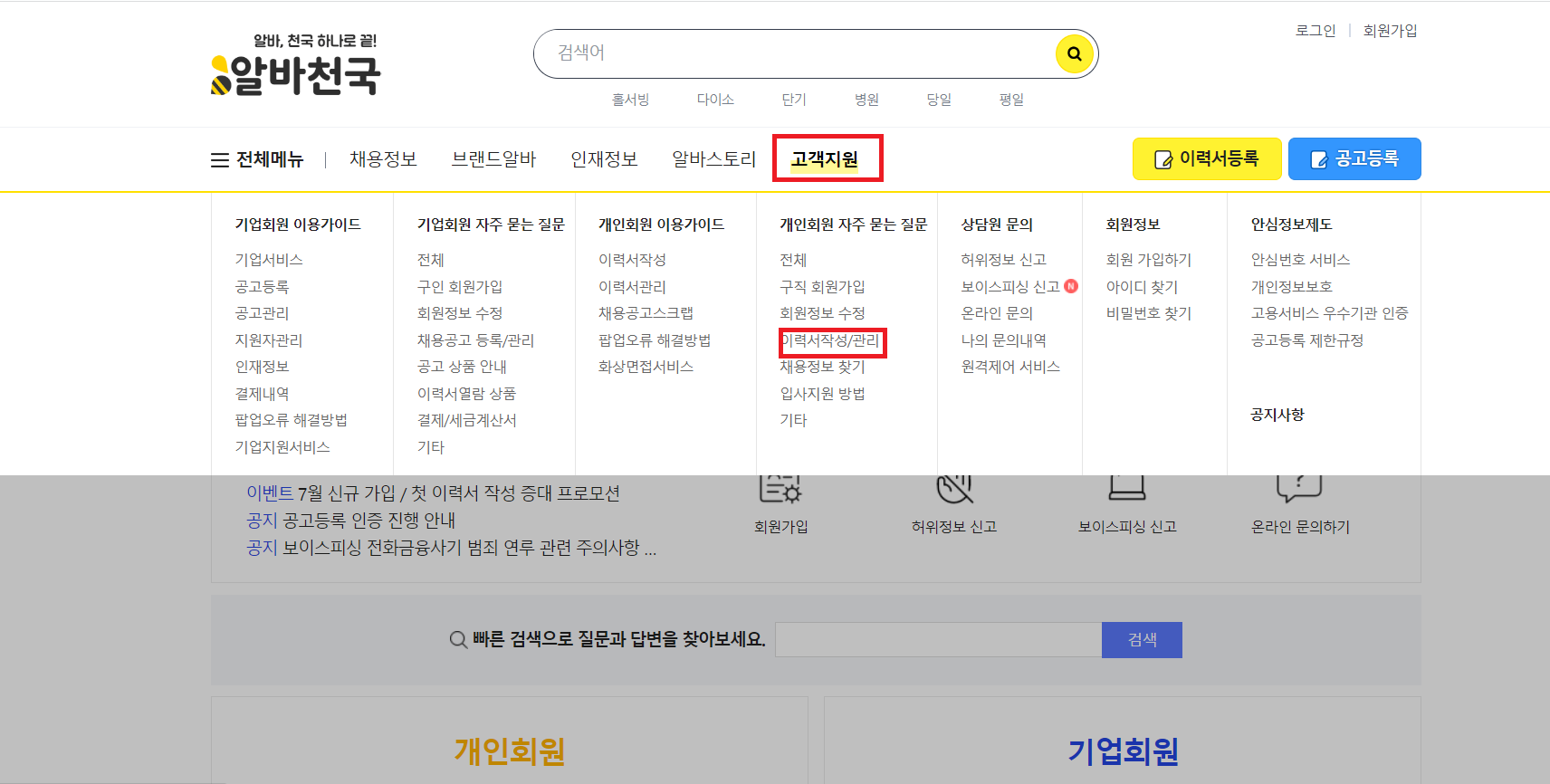
Task: Open 채용공고스크랩 link
Action: pos(646,313)
